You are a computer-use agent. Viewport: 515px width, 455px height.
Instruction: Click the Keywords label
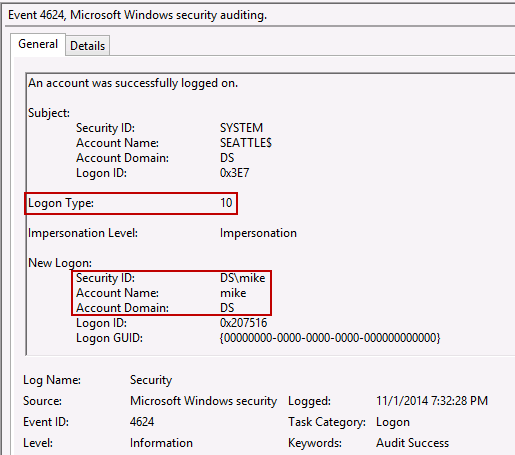(x=315, y=443)
